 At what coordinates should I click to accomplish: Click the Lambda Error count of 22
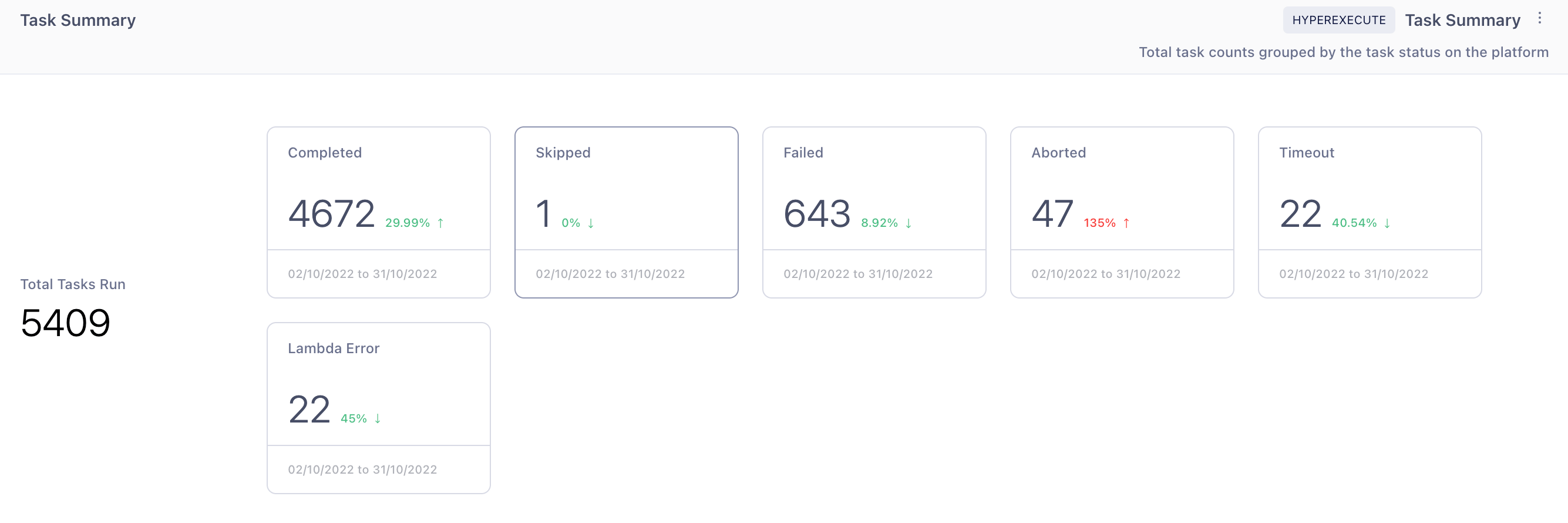[x=309, y=409]
